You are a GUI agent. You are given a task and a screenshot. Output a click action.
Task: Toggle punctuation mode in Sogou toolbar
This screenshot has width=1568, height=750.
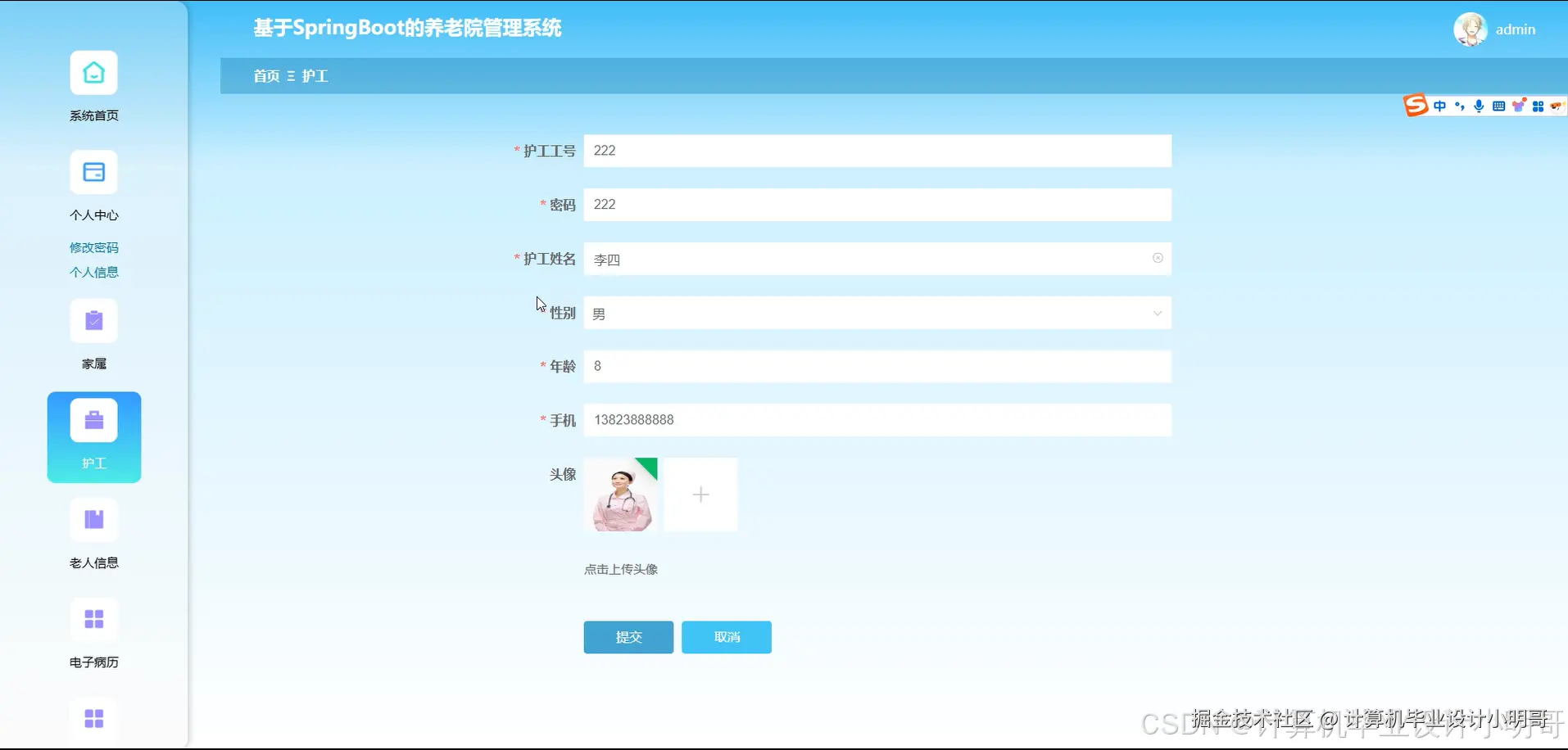pos(1459,106)
